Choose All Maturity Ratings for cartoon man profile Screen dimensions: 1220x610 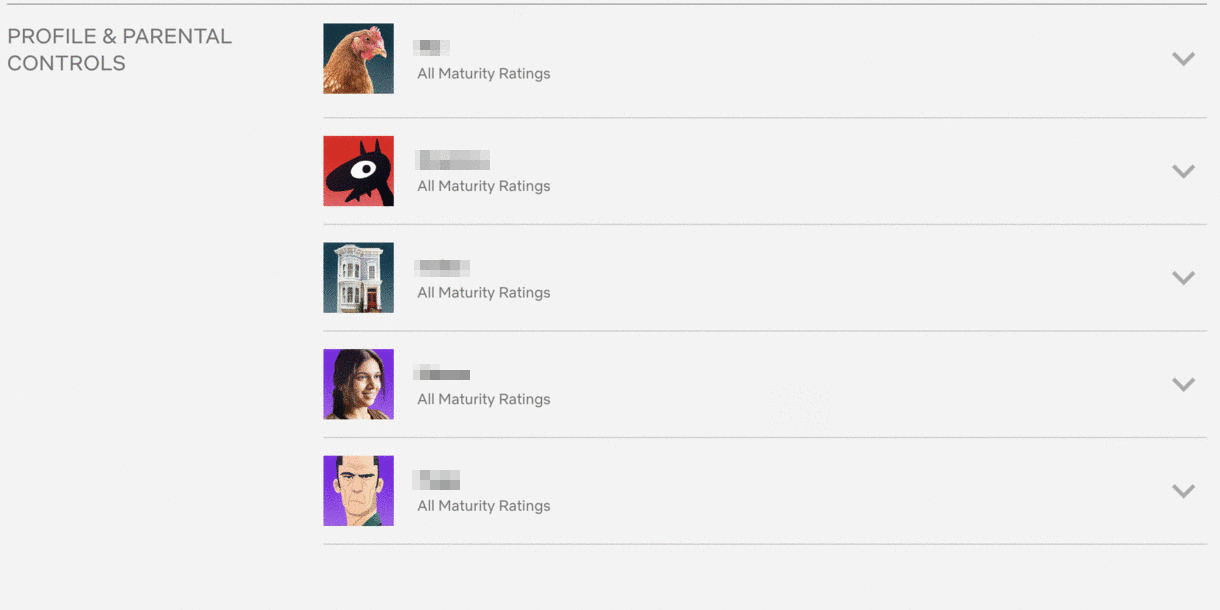[x=484, y=506]
